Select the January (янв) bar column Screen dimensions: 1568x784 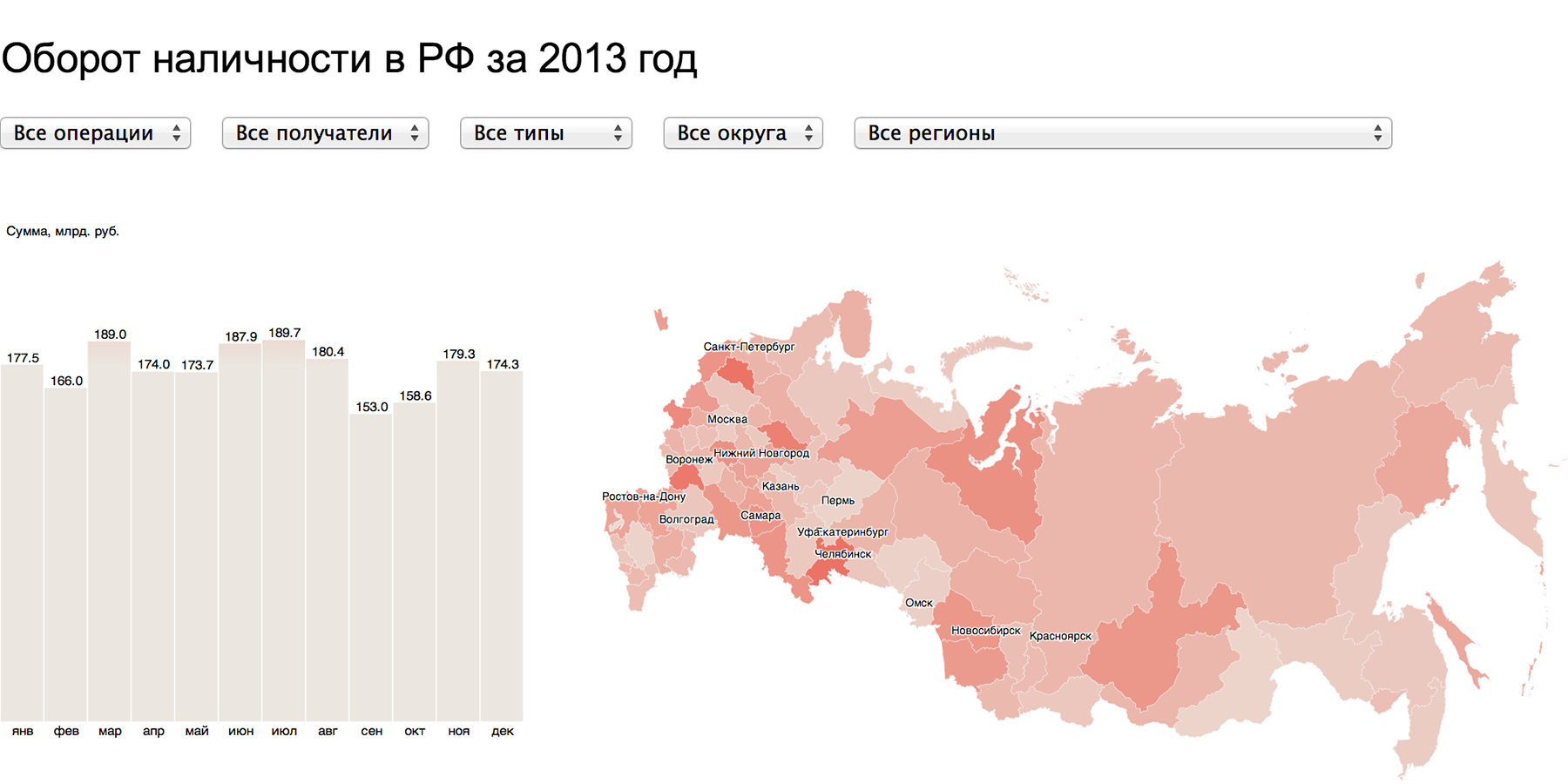(x=22, y=543)
